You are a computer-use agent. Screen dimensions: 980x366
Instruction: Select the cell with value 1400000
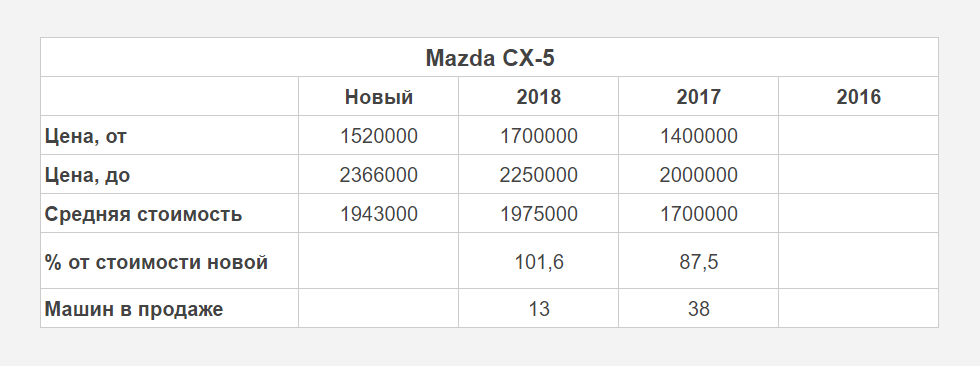(699, 136)
